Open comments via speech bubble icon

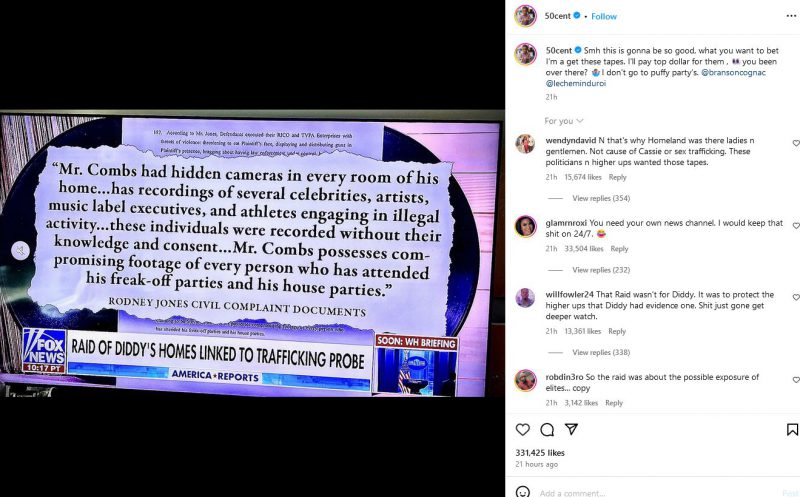click(x=547, y=430)
